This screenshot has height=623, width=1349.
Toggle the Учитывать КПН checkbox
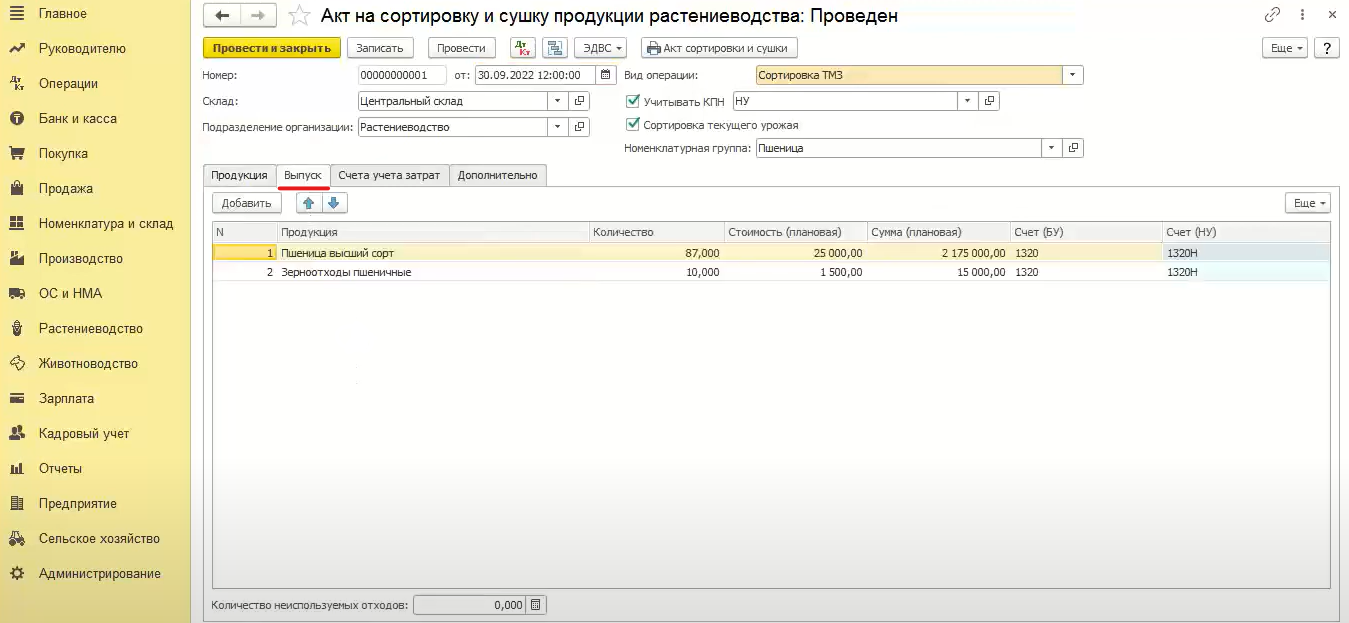point(632,101)
